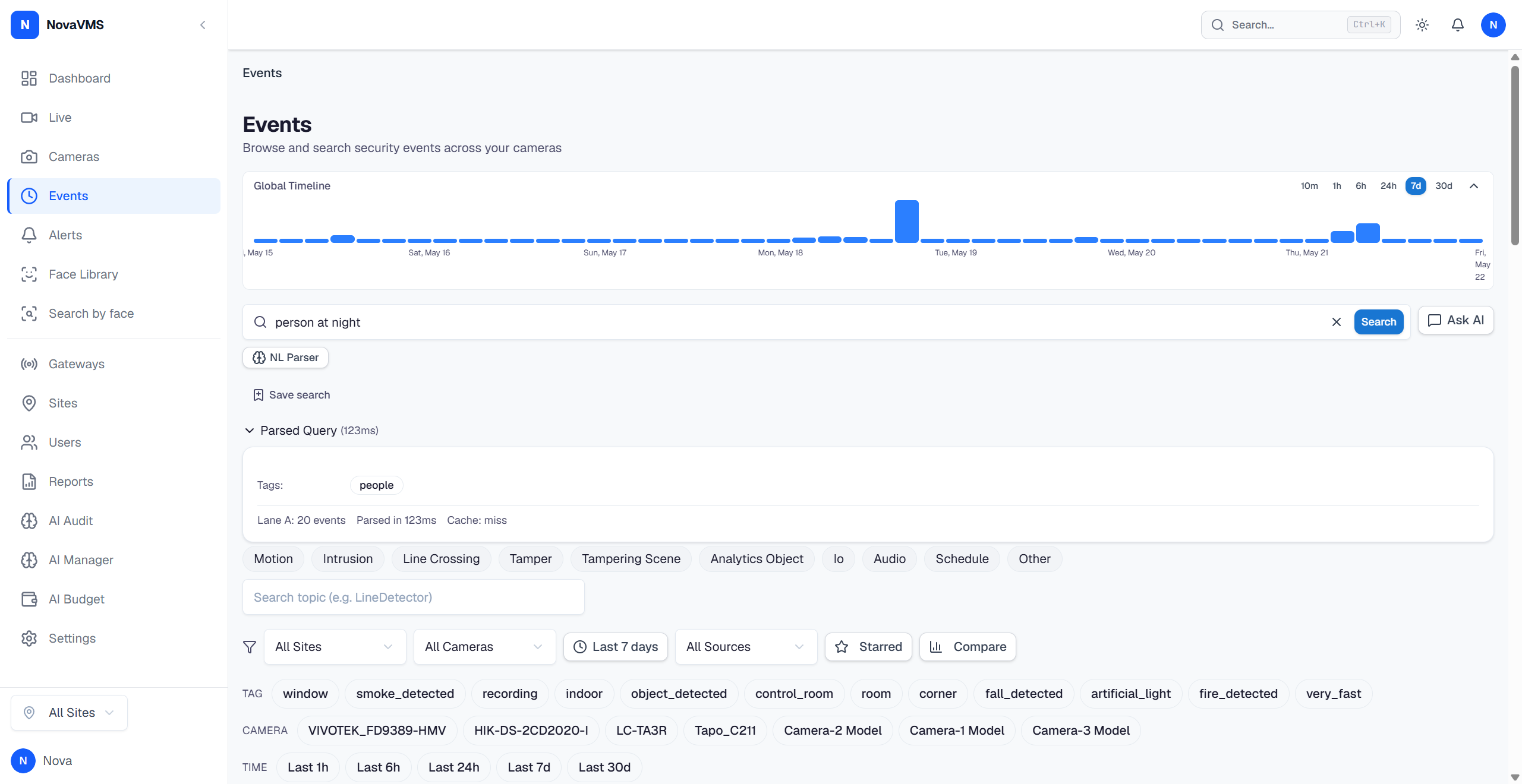Open the All Sites filter dropdown
The width and height of the screenshot is (1522, 784).
click(x=335, y=647)
